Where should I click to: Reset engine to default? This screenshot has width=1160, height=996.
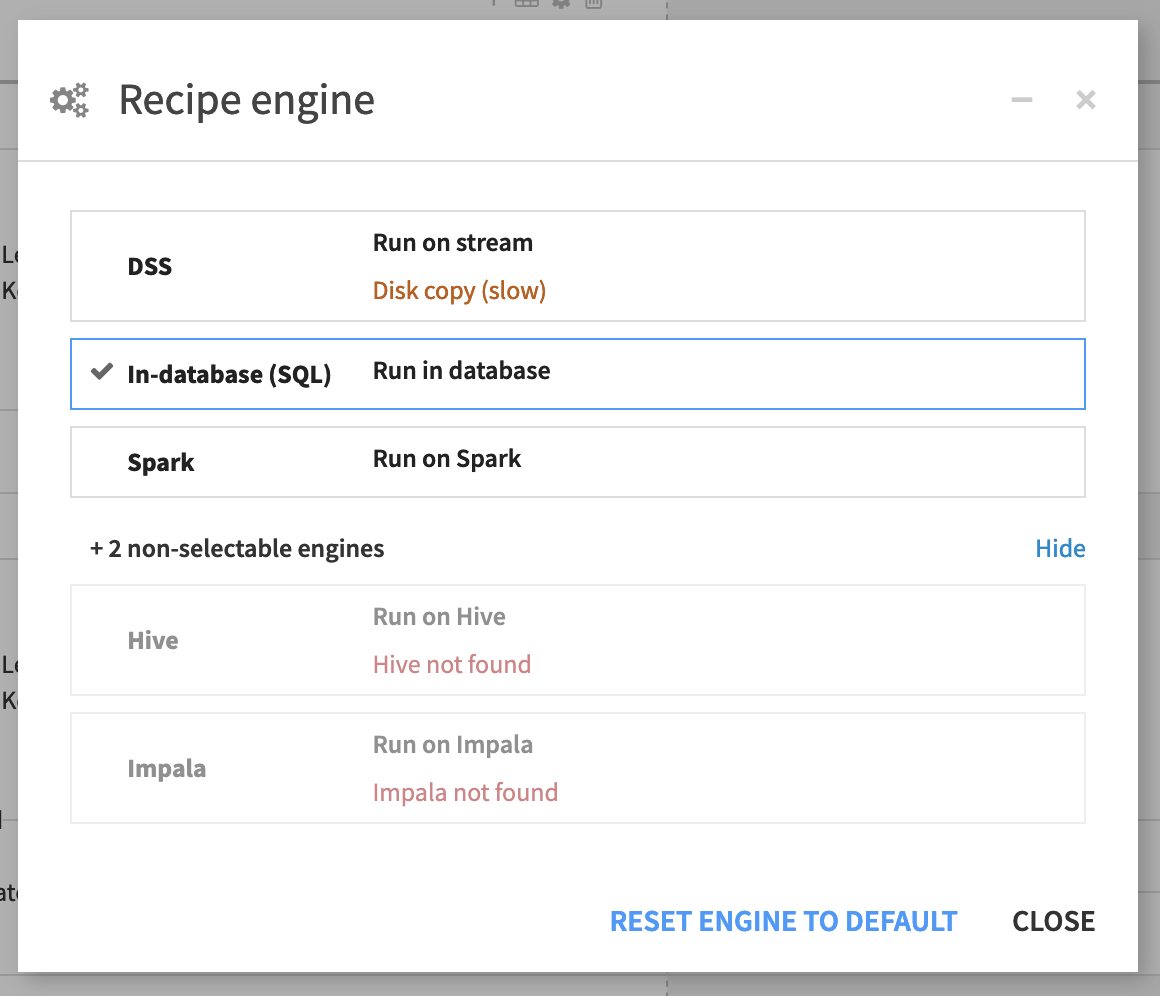coord(783,921)
